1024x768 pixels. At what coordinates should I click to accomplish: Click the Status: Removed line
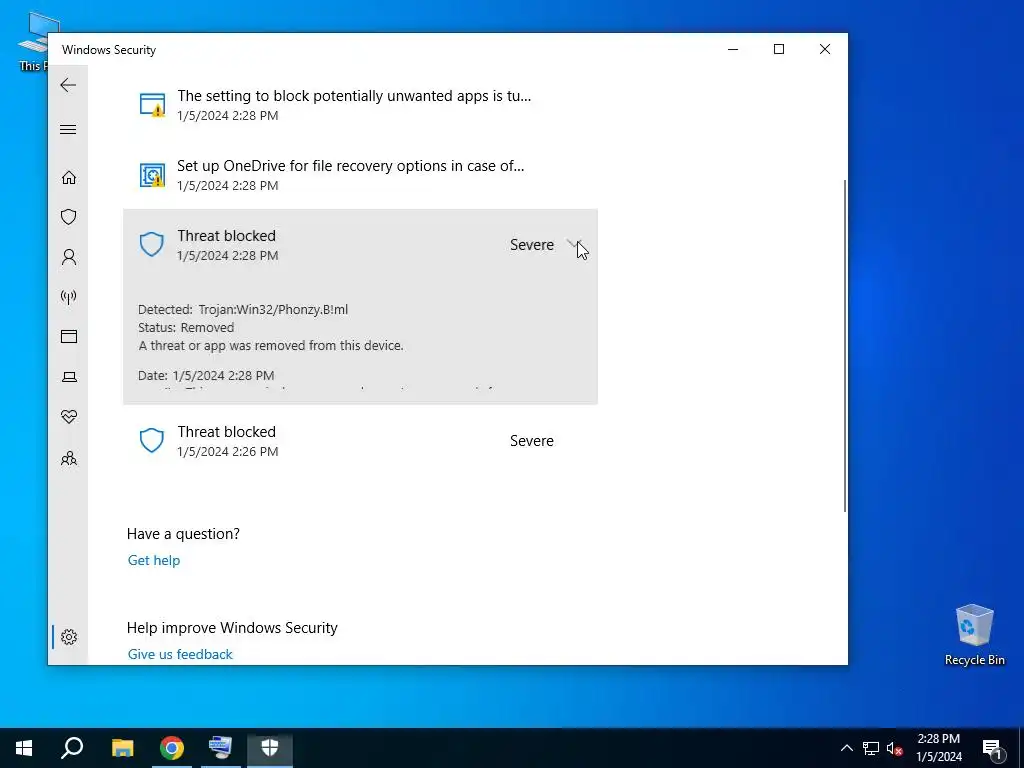pos(186,328)
